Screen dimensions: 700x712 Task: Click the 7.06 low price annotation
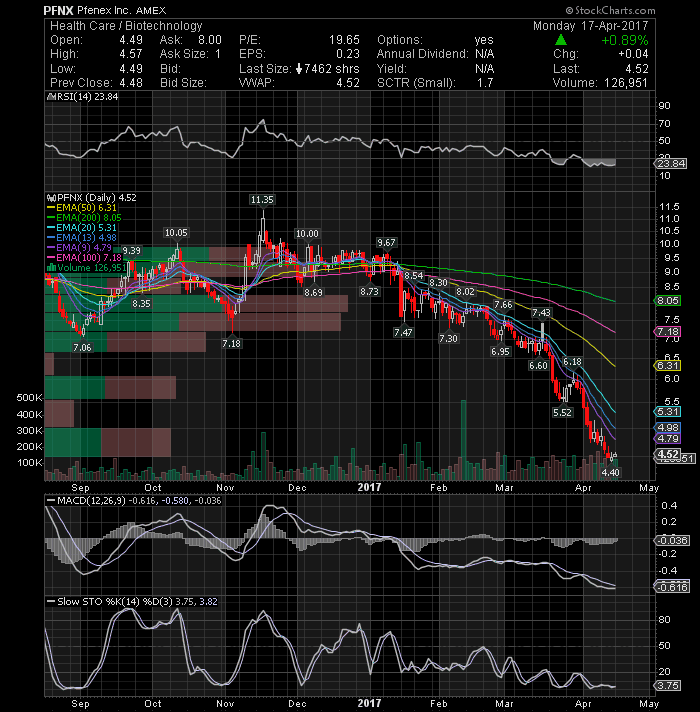82,347
